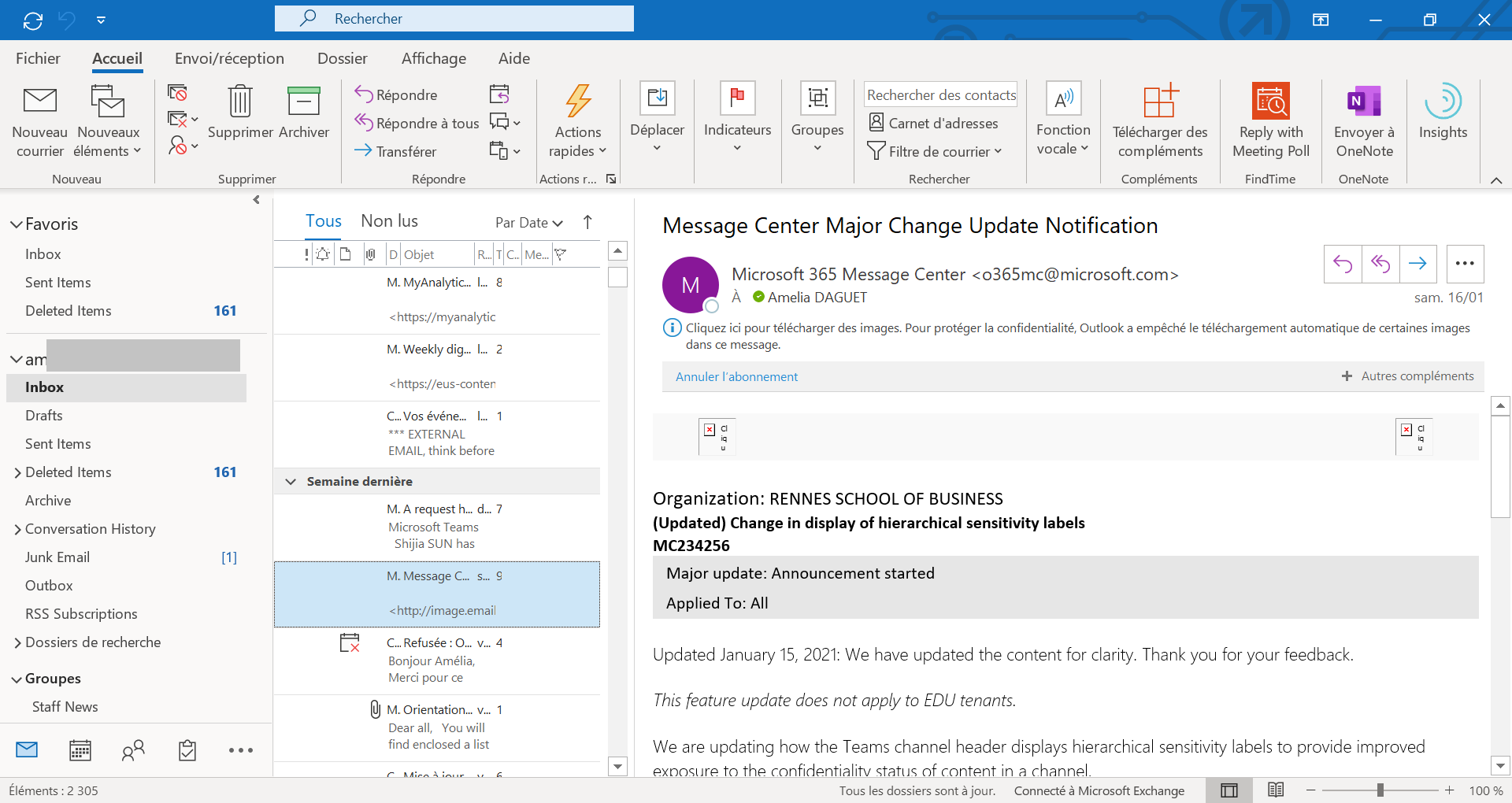The image size is (1512, 803).
Task: Switch to the Affichage ribbon tab
Action: (x=434, y=57)
